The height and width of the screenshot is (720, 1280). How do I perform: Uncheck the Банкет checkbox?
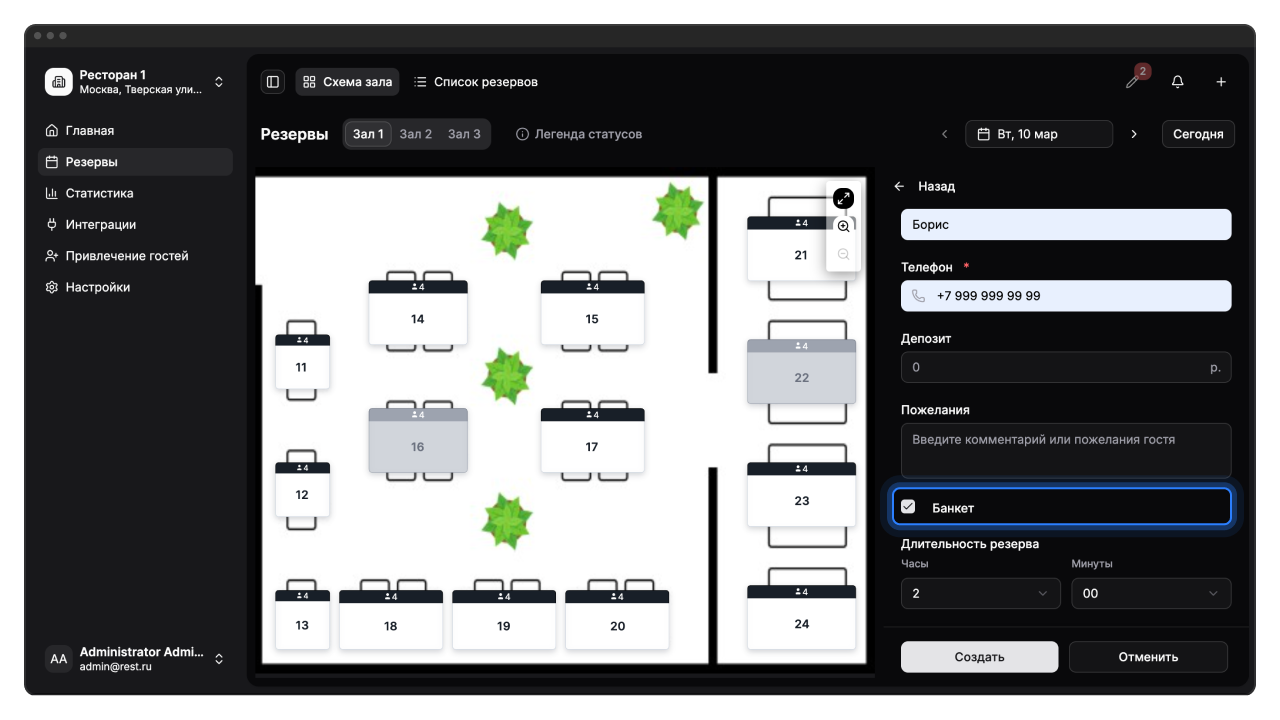point(908,507)
